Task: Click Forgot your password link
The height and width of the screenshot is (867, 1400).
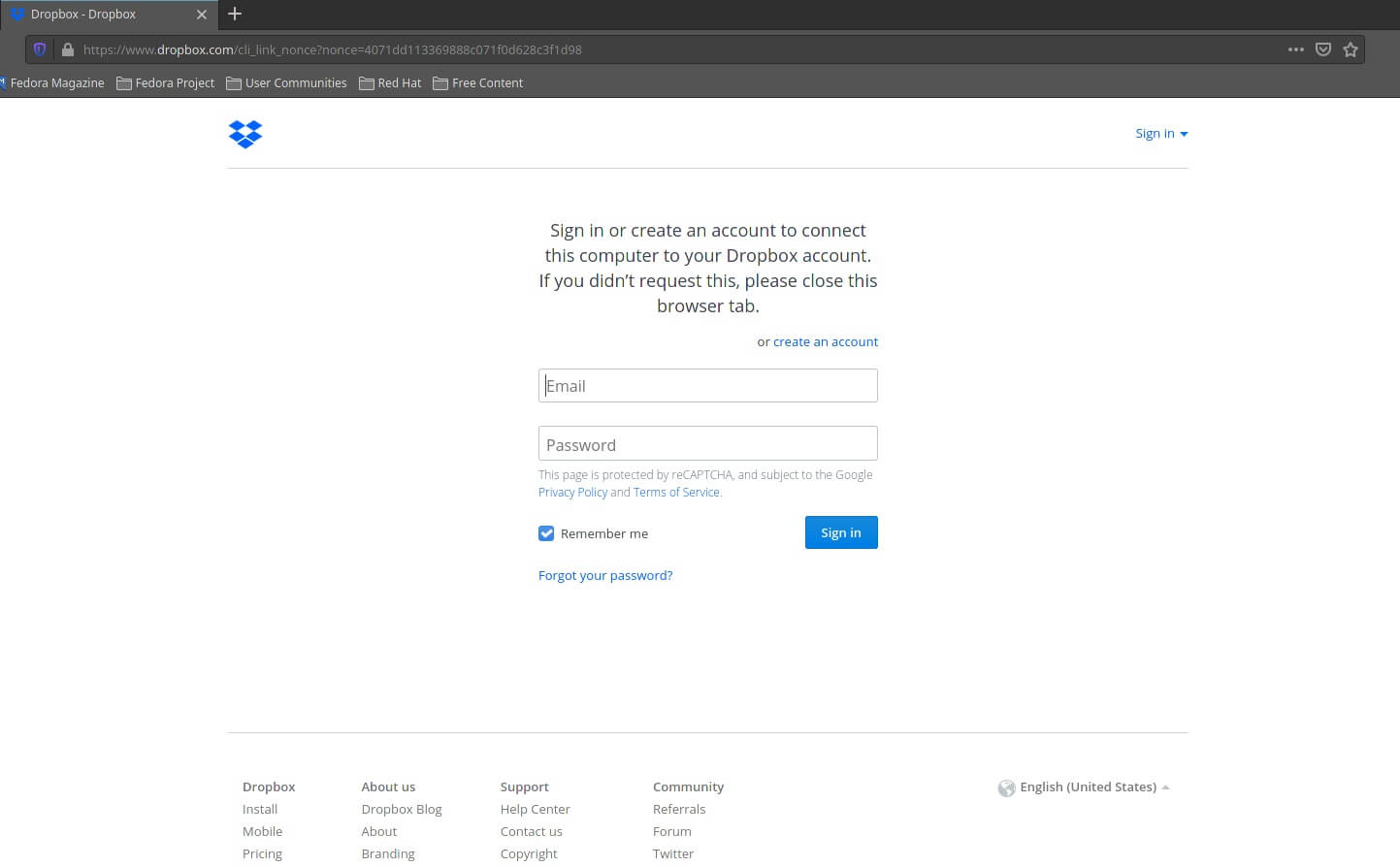Action: pos(604,576)
